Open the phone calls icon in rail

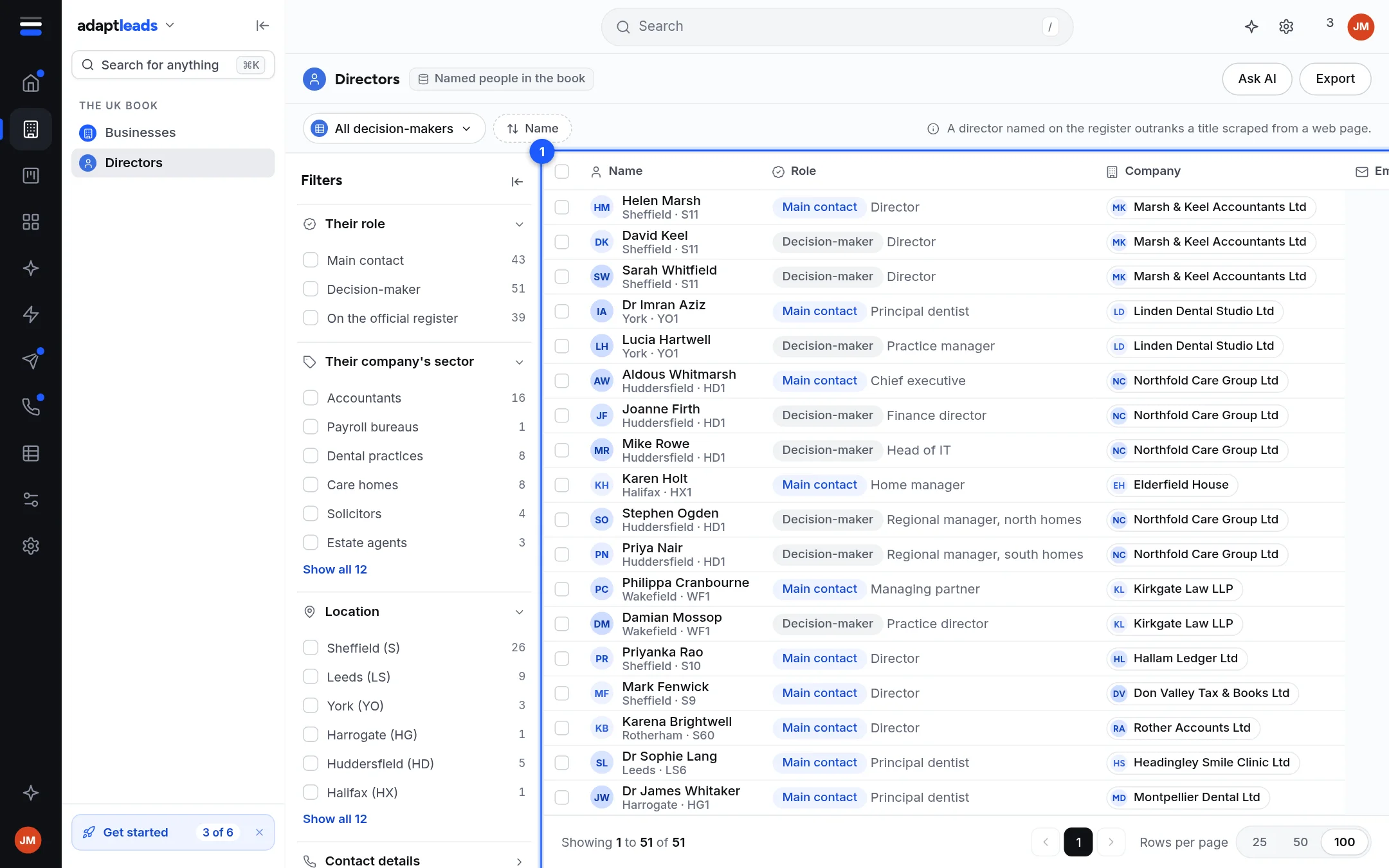click(31, 407)
